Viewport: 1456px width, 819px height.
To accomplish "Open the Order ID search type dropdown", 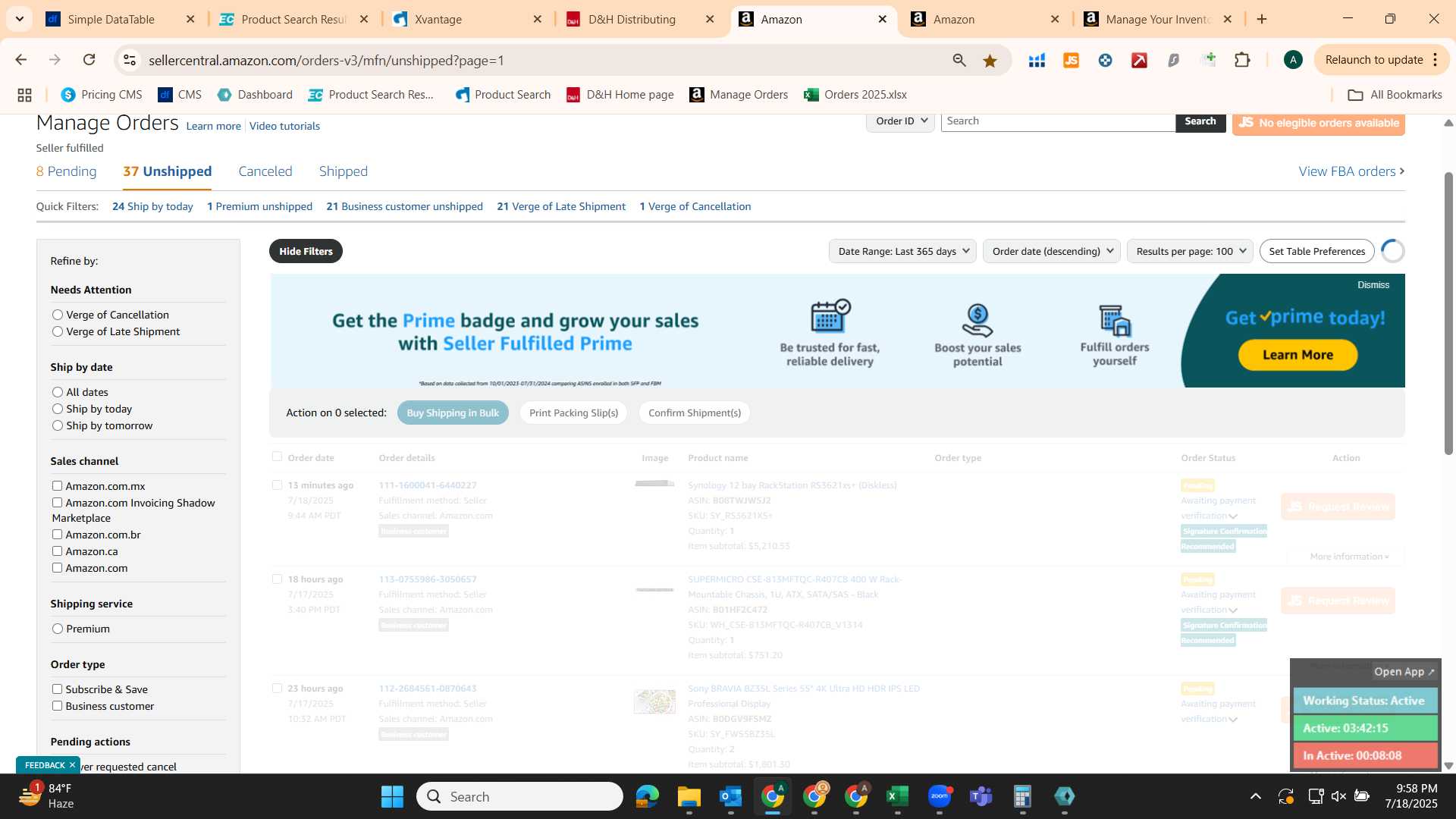I will pyautogui.click(x=900, y=121).
